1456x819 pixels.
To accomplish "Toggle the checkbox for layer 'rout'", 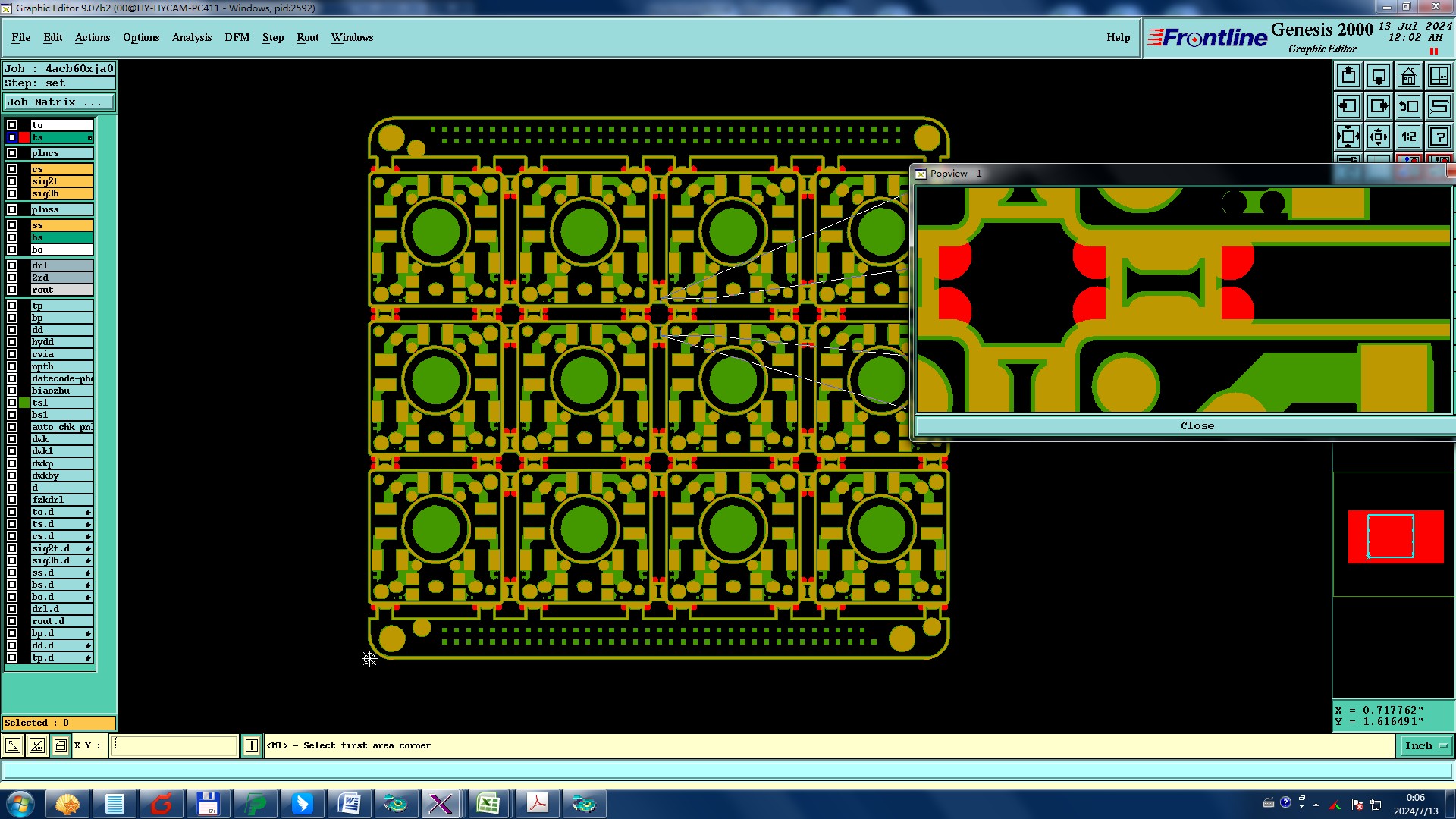I will (12, 290).
